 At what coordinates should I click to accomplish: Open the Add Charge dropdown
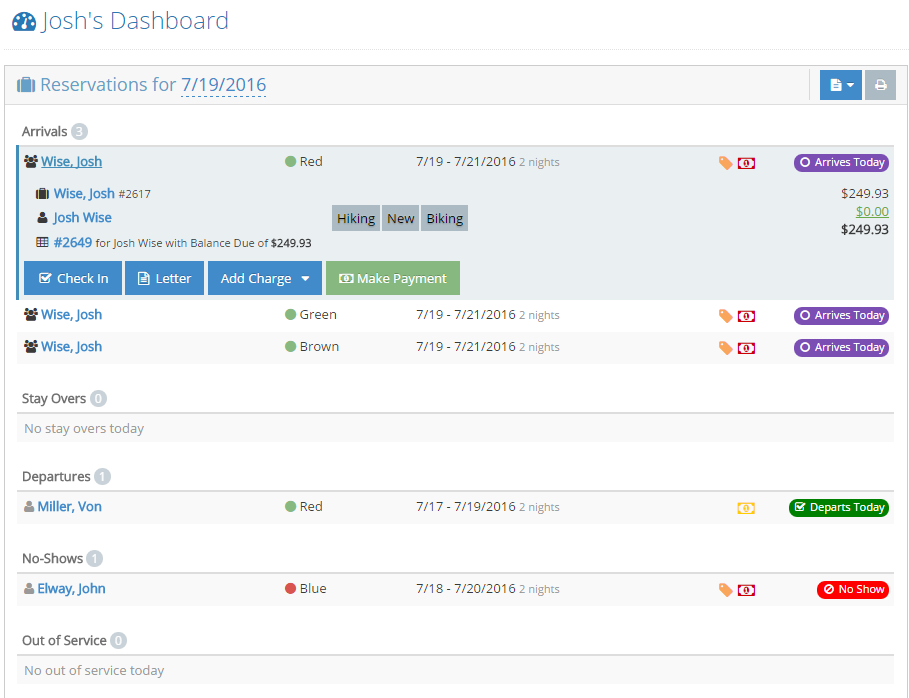(x=265, y=278)
